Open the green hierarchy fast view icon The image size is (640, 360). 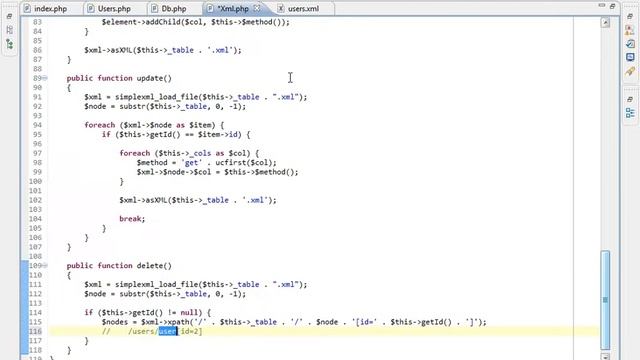coord(9,44)
